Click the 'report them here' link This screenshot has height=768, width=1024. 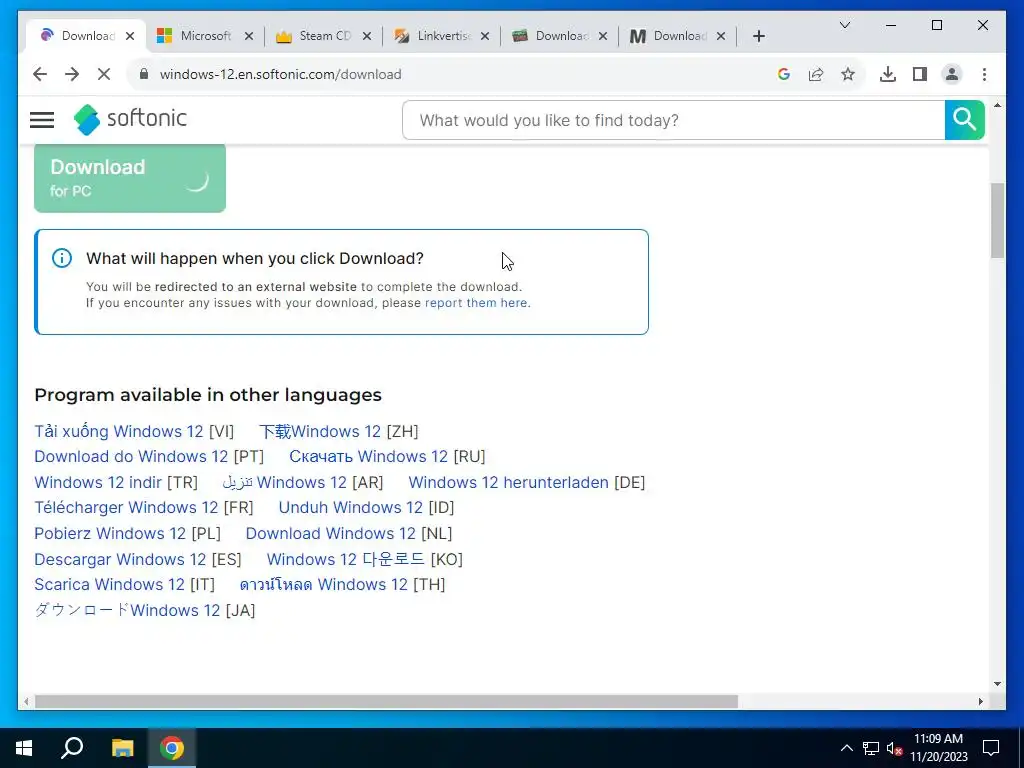pos(476,303)
